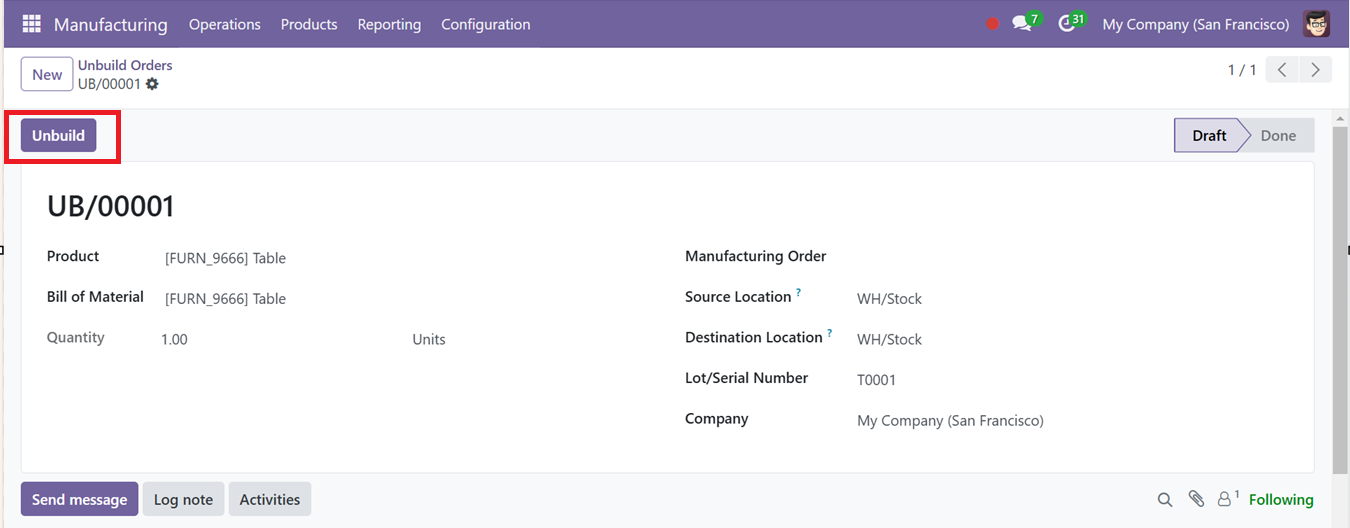The image size is (1350, 528).
Task: Open the apps grid menu icon
Action: coord(31,24)
